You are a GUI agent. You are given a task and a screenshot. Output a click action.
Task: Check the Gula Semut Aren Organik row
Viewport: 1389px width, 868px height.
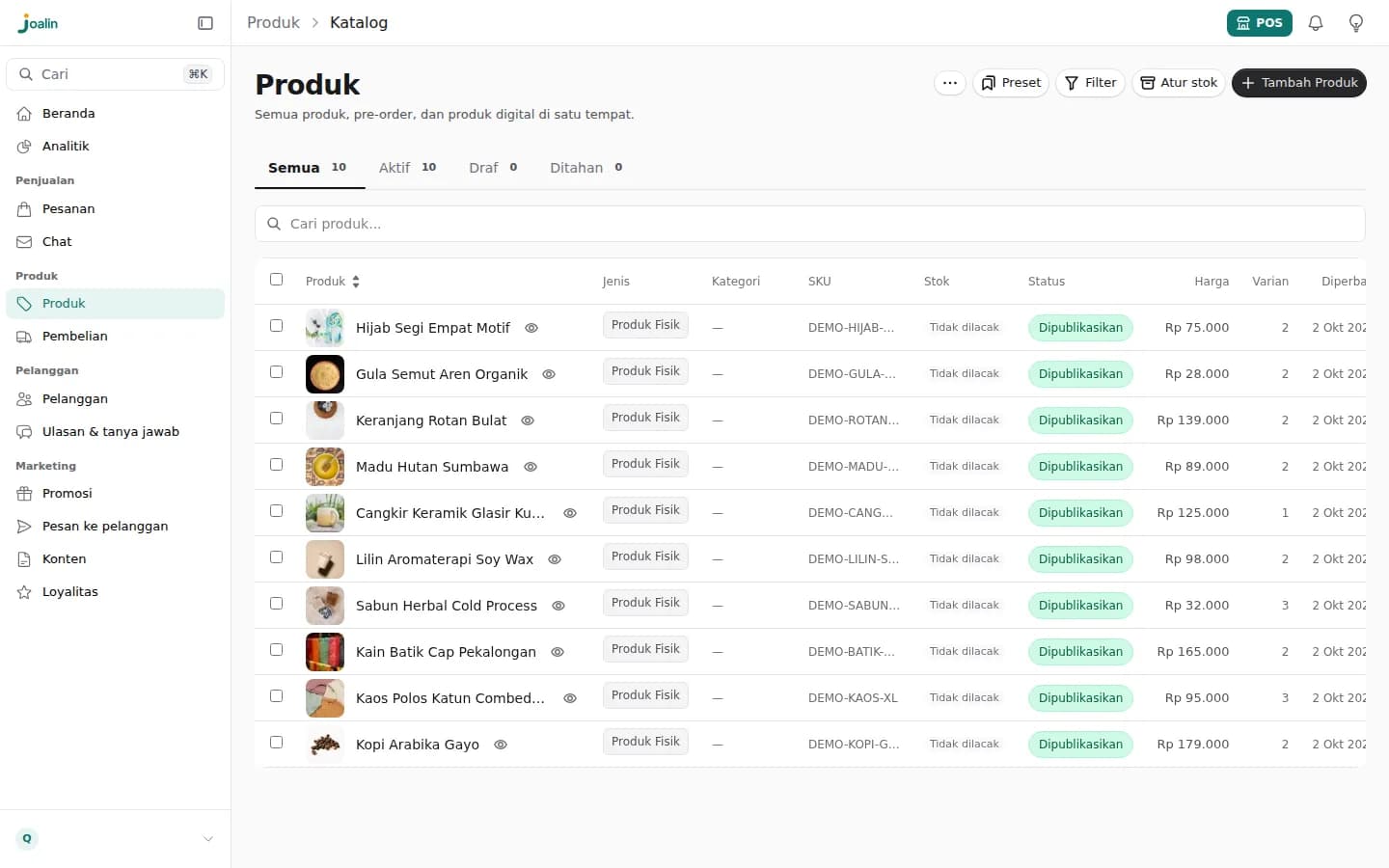[x=277, y=372]
